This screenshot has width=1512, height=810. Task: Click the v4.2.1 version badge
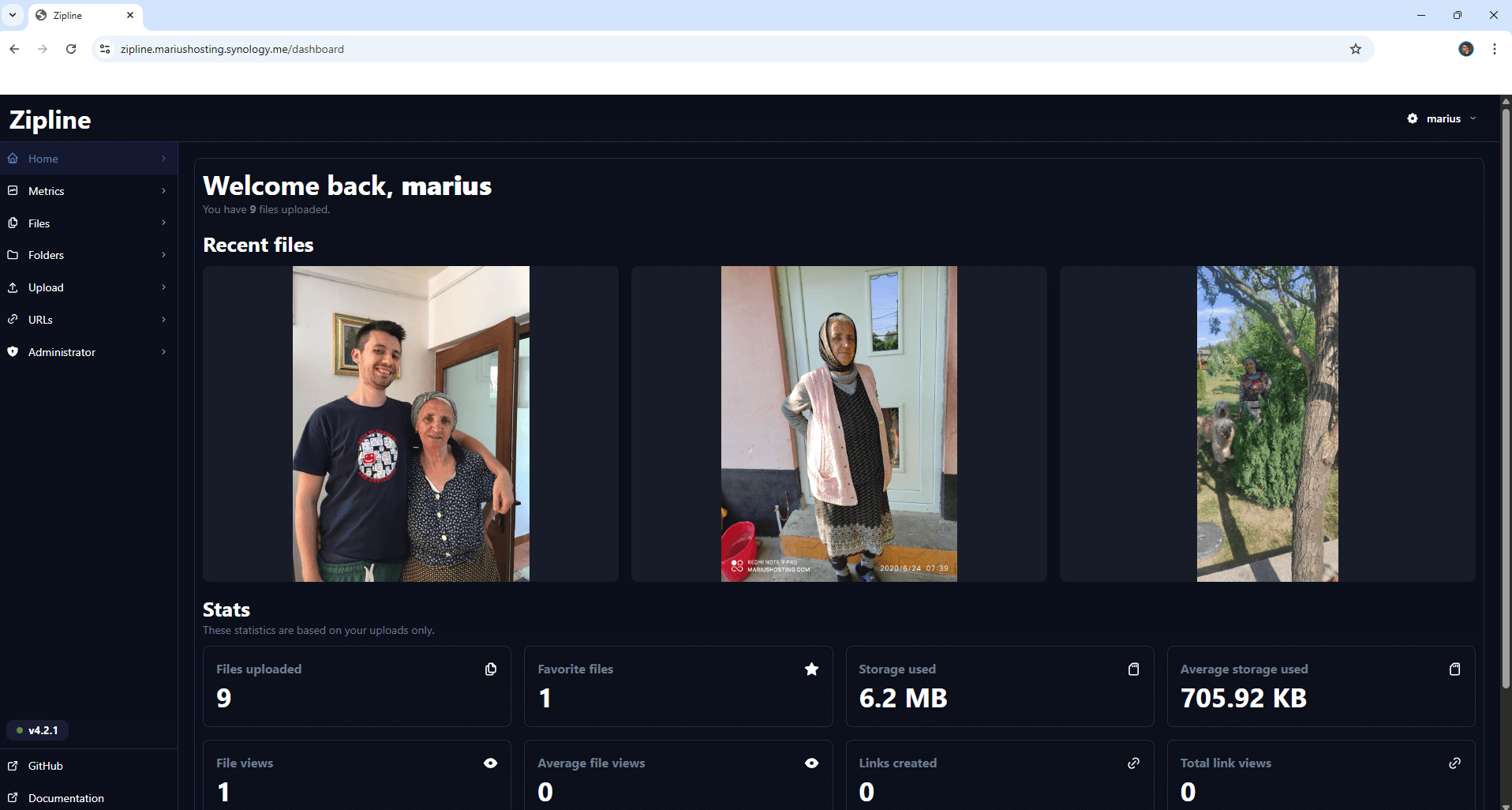[x=37, y=730]
